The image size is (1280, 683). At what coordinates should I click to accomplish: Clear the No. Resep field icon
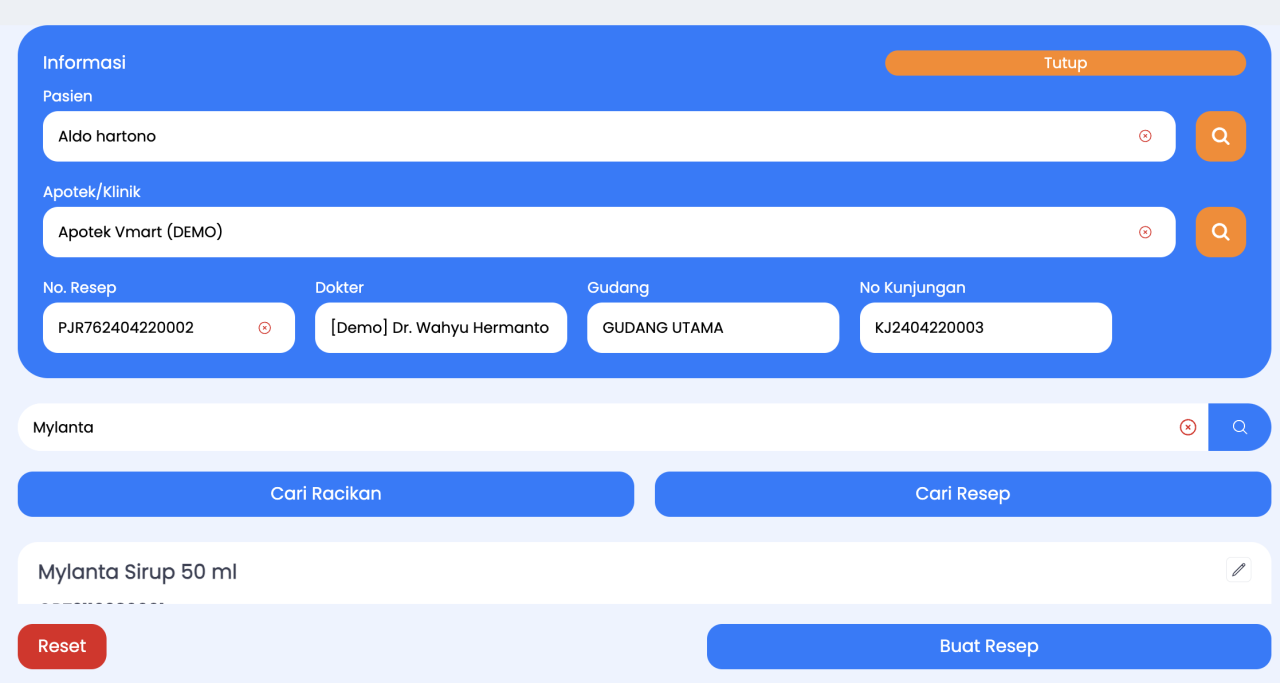[x=265, y=328]
